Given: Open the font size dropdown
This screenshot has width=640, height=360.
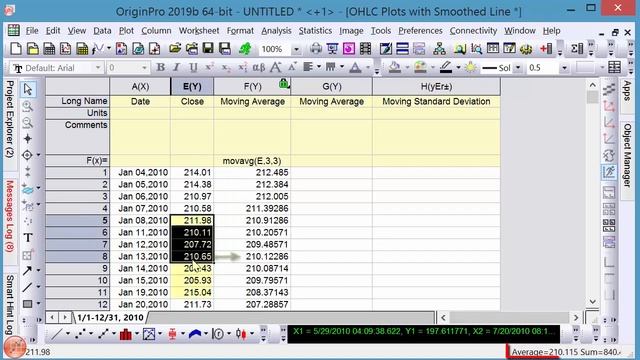Looking at the screenshot, I should click(x=144, y=68).
